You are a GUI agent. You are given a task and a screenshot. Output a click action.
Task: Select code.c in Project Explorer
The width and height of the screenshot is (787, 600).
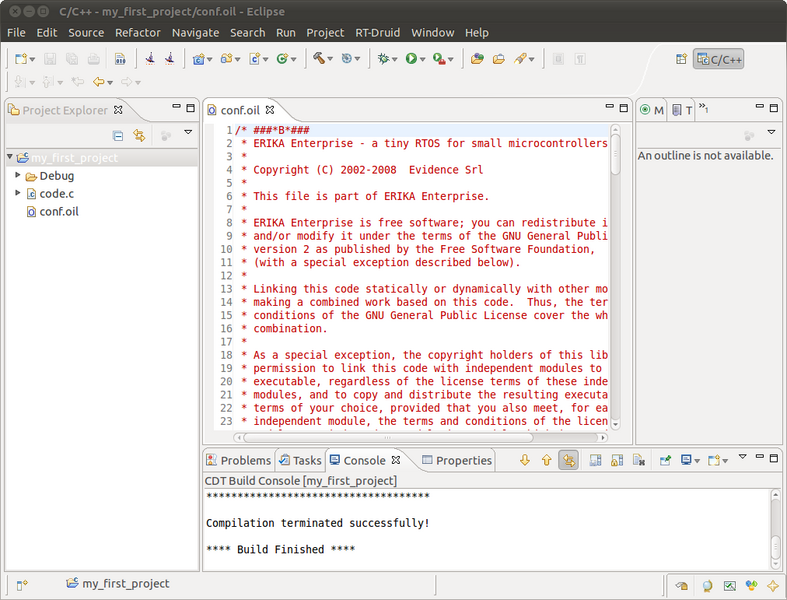click(x=50, y=193)
